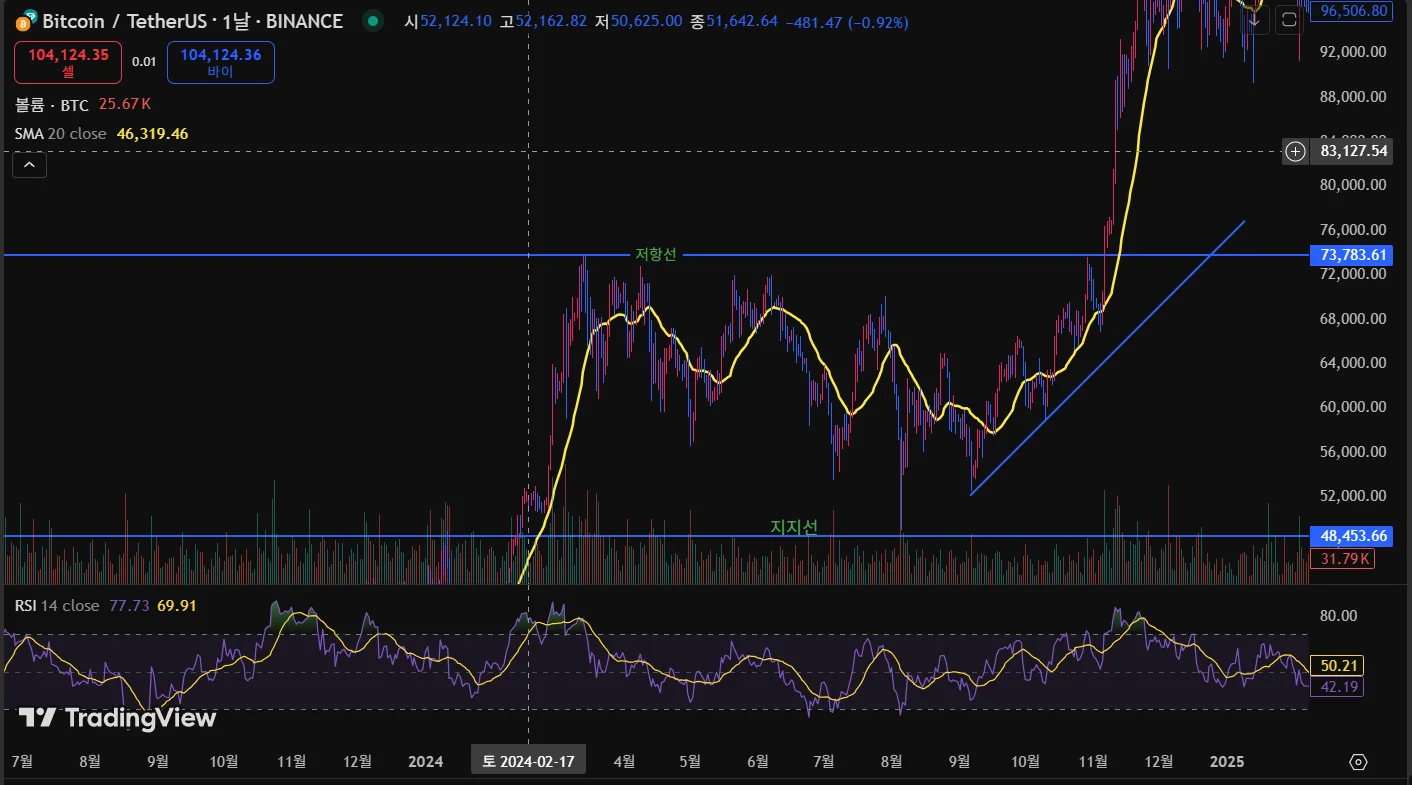Click the 저항선 resistance line label
Viewport: 1412px width, 785px height.
pos(656,255)
